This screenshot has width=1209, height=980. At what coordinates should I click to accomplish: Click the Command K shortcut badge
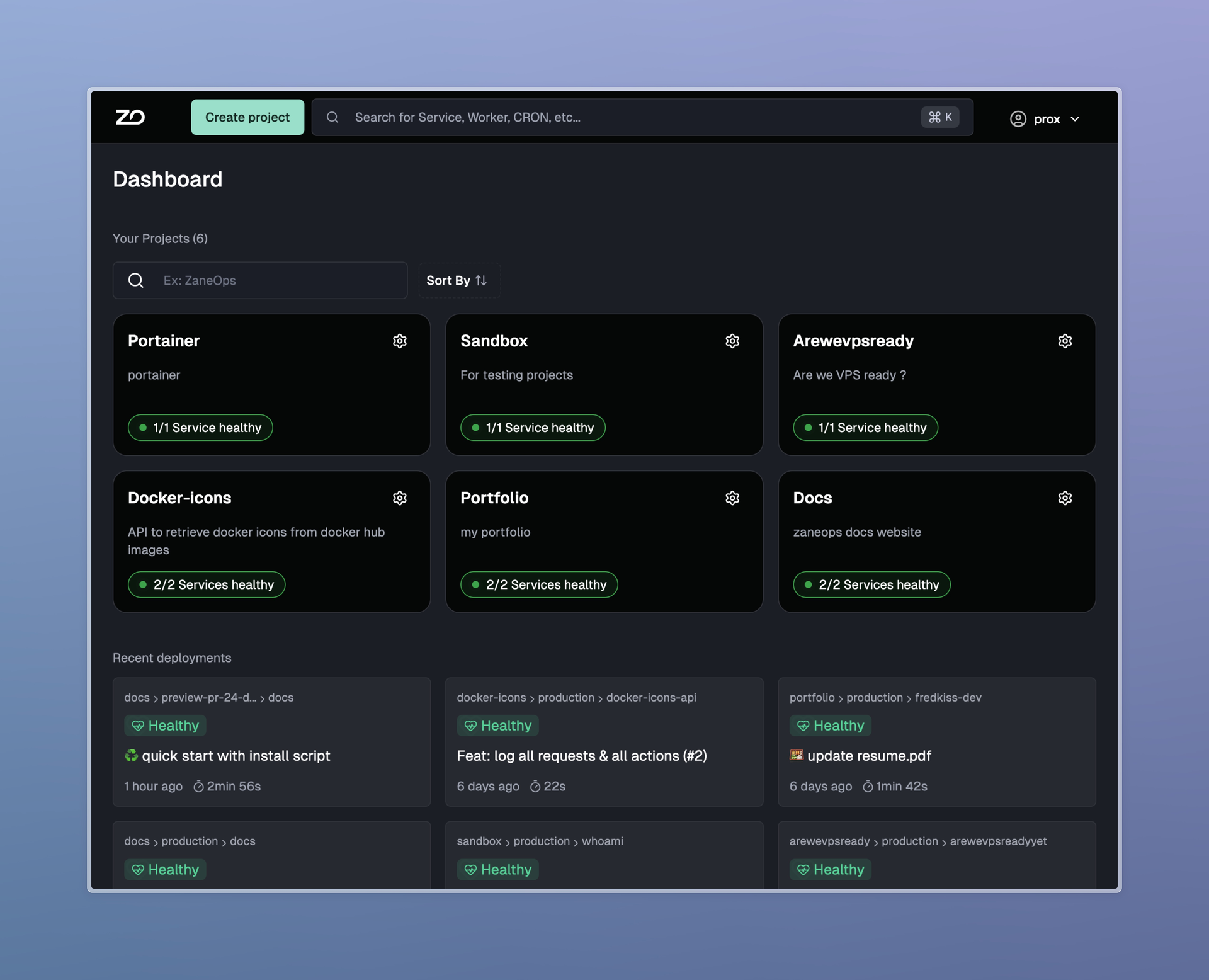coord(940,117)
